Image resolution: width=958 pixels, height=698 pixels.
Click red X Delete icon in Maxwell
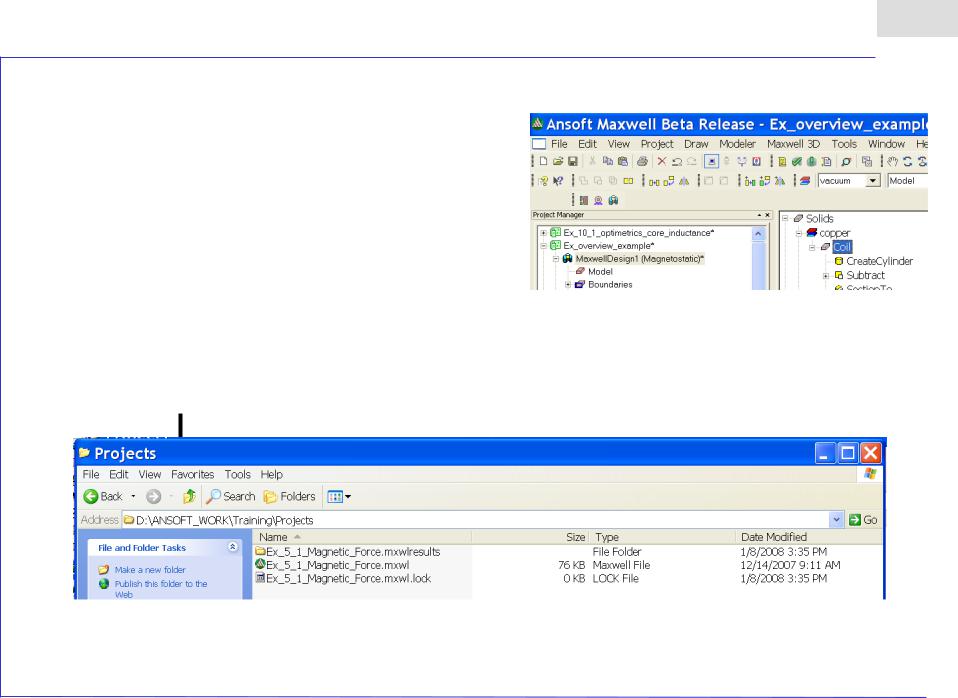pos(662,161)
